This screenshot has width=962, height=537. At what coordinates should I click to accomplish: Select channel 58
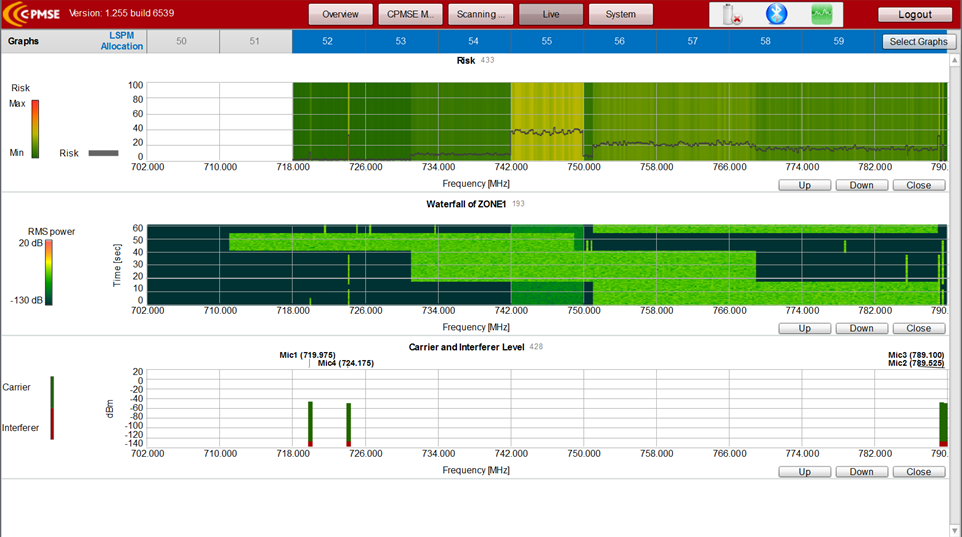[x=766, y=41]
